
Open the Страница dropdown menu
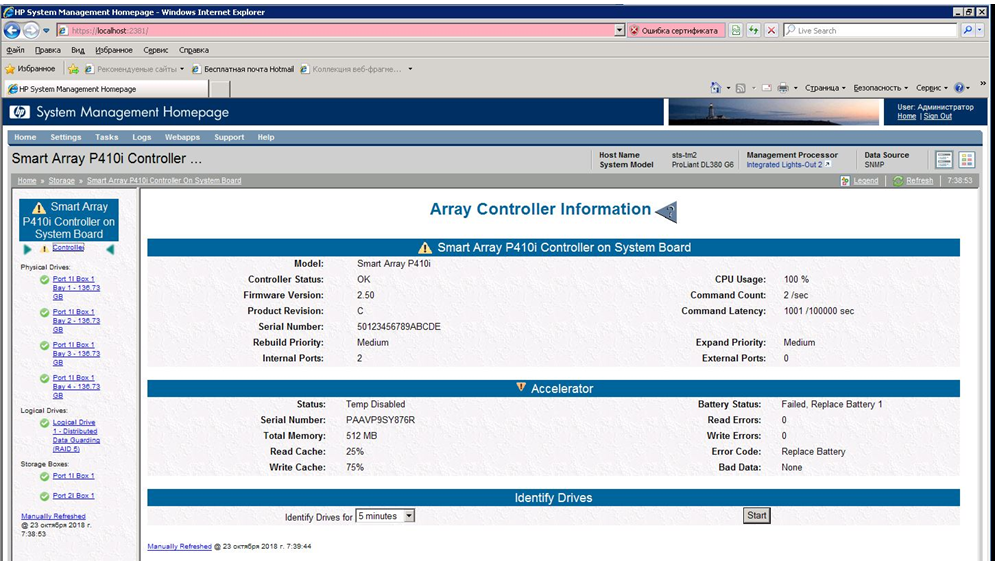(x=825, y=88)
